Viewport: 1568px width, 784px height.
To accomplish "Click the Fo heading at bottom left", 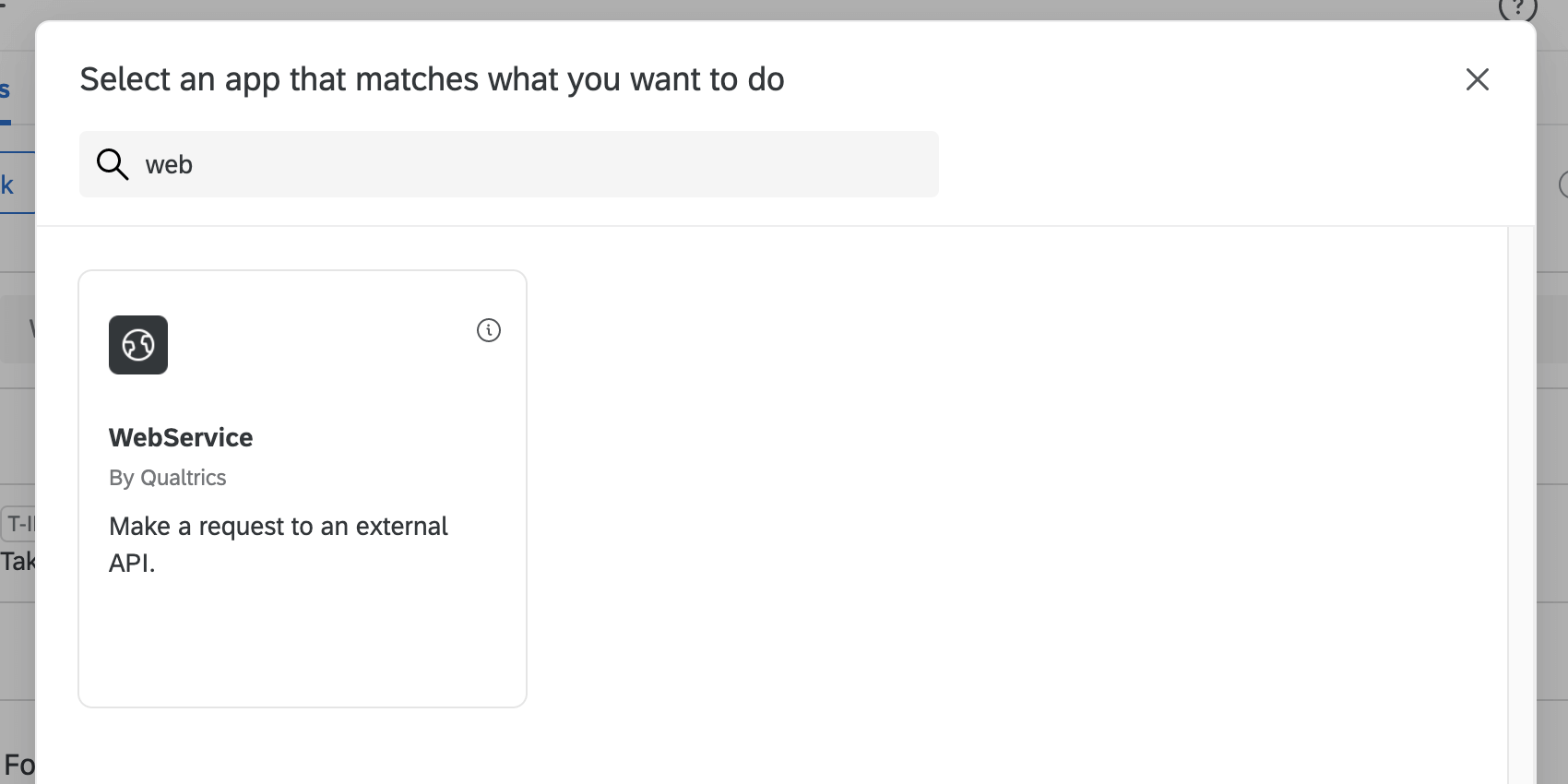I will coord(18,764).
